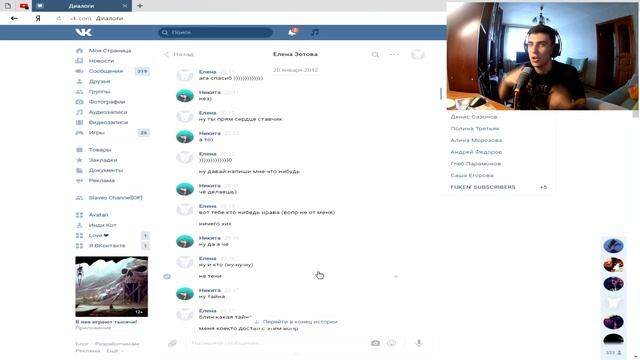The height and width of the screenshot is (360, 640).
Task: Record voice message with microphone icon
Action: click(419, 343)
